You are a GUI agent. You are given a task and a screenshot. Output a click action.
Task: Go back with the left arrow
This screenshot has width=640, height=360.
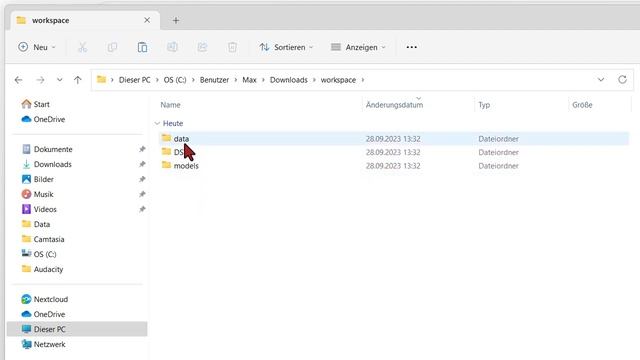(x=18, y=80)
